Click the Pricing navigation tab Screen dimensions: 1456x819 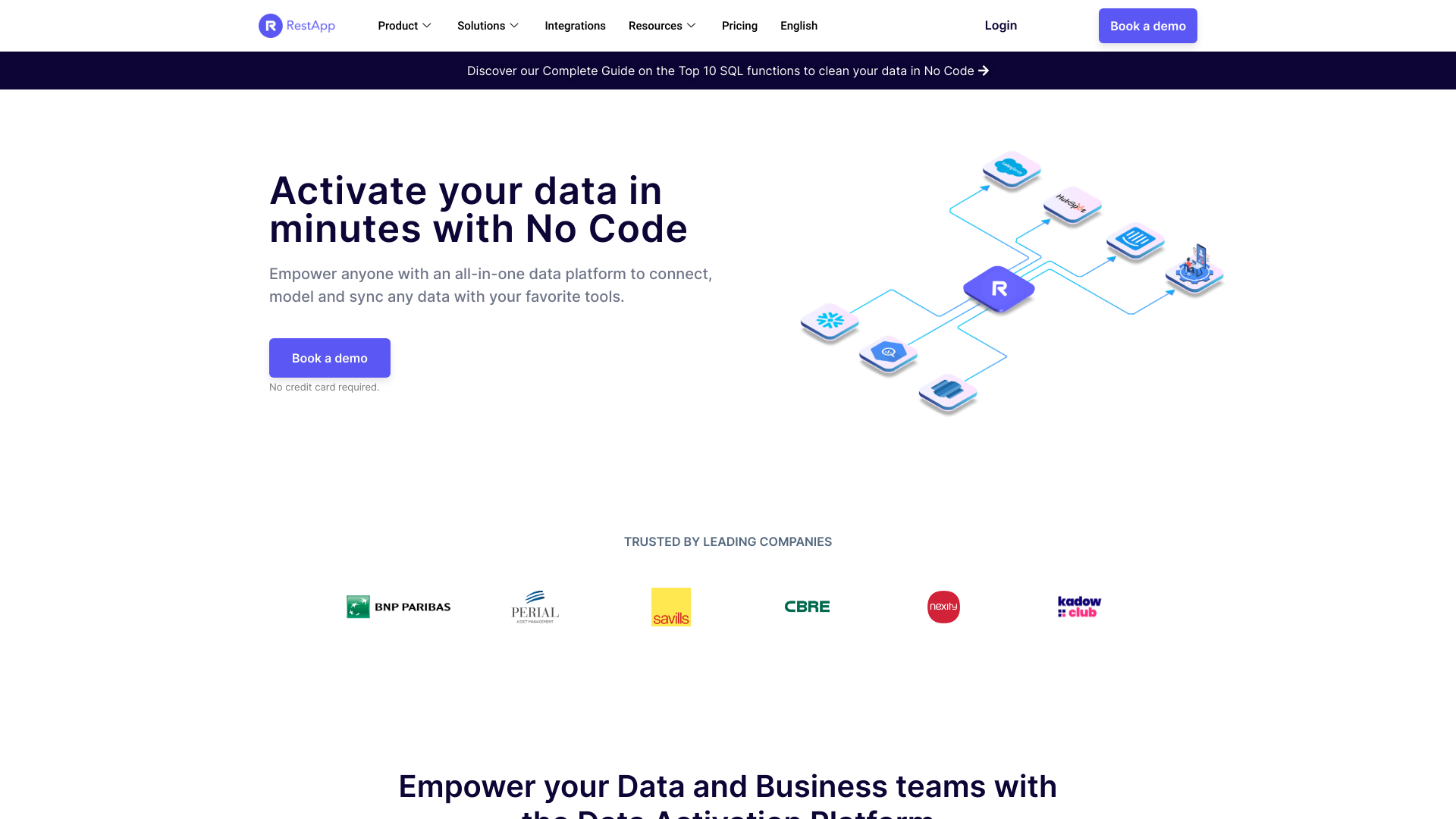(x=739, y=25)
